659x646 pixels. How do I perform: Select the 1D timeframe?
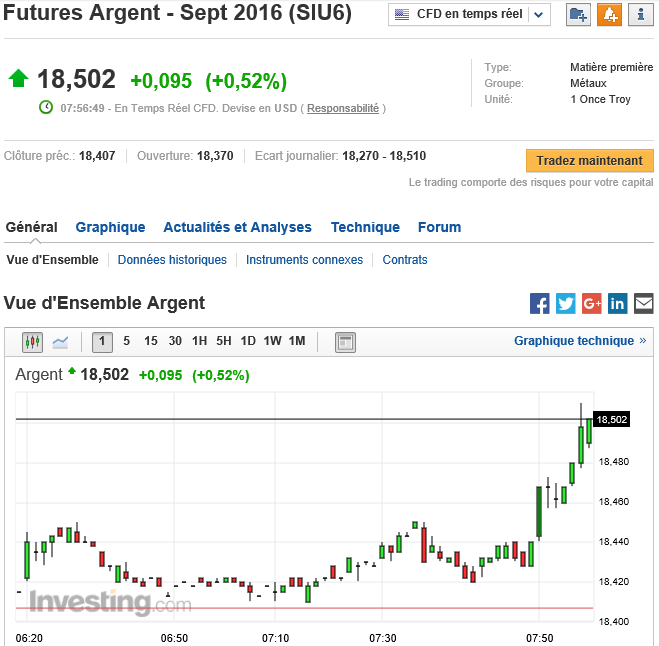(248, 341)
